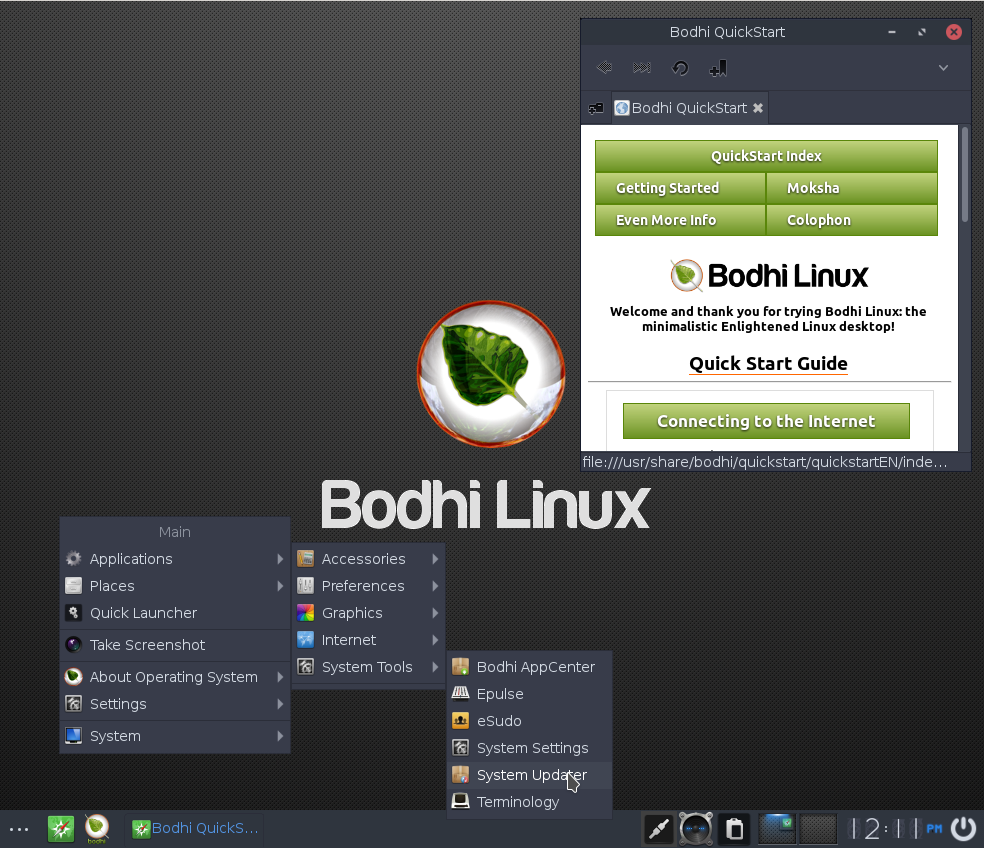Viewport: 984px width, 848px height.
Task: Click the Quick Start Guide heading link
Action: (x=768, y=363)
